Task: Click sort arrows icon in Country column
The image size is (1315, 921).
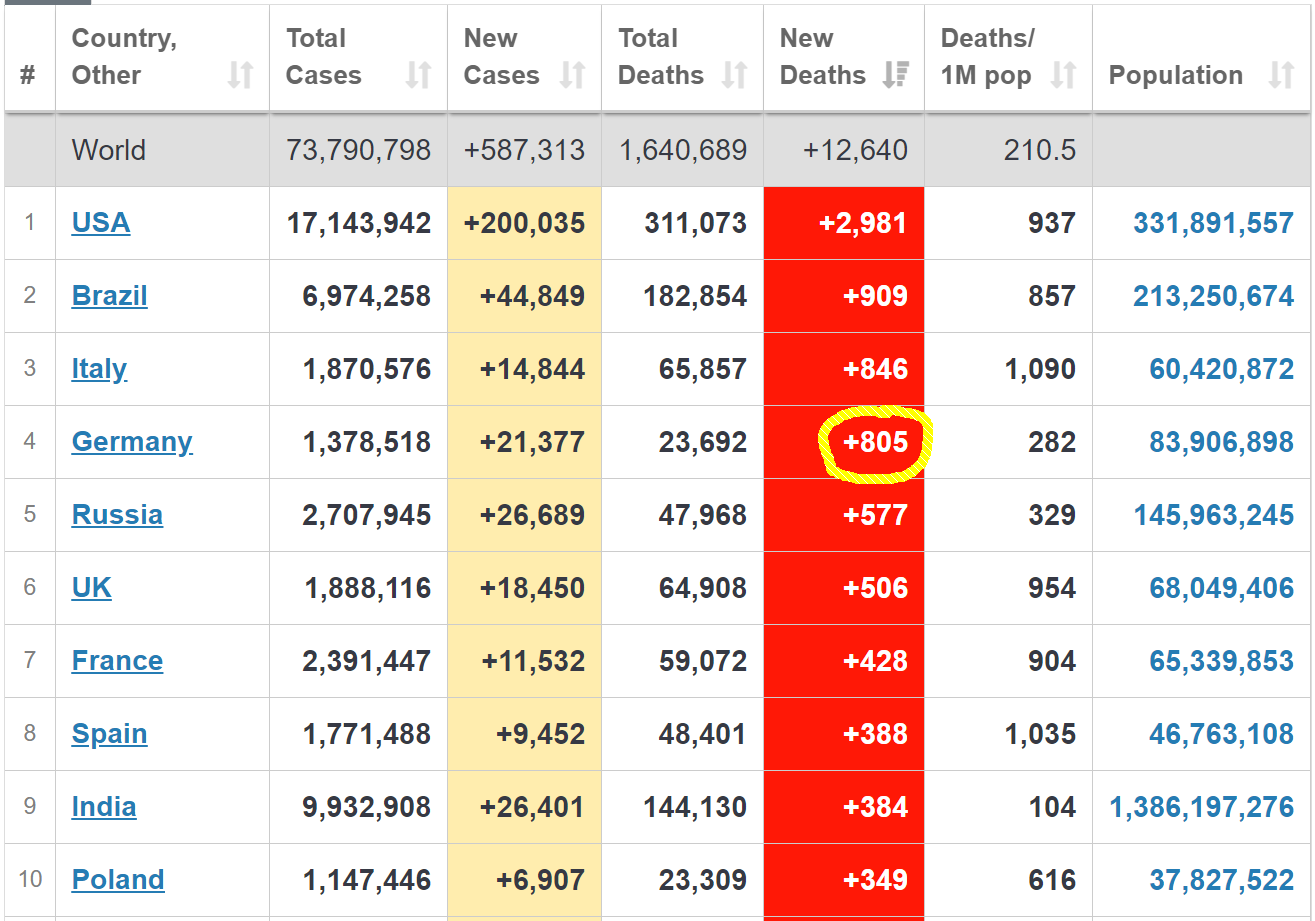Action: (240, 75)
